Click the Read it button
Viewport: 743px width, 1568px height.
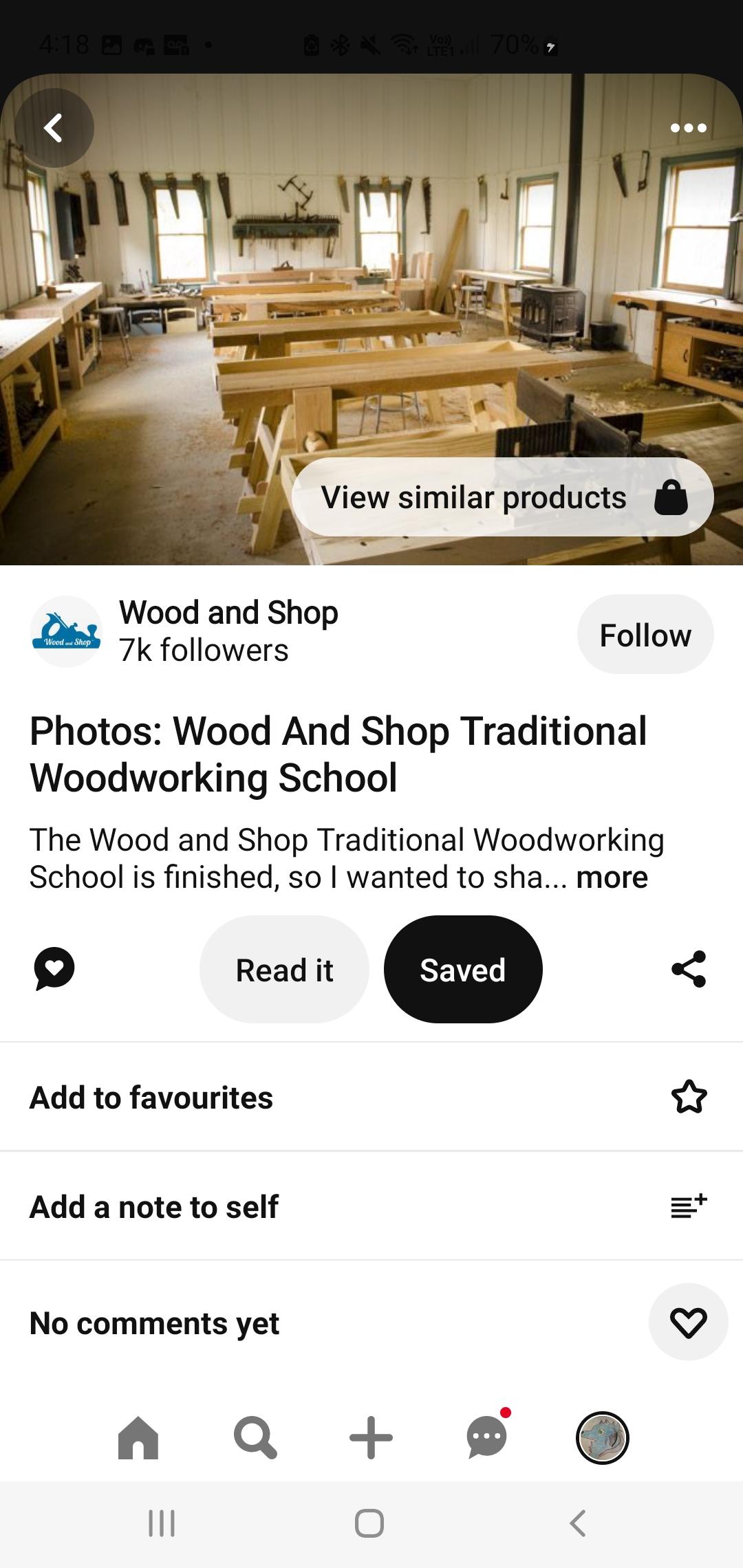point(284,969)
